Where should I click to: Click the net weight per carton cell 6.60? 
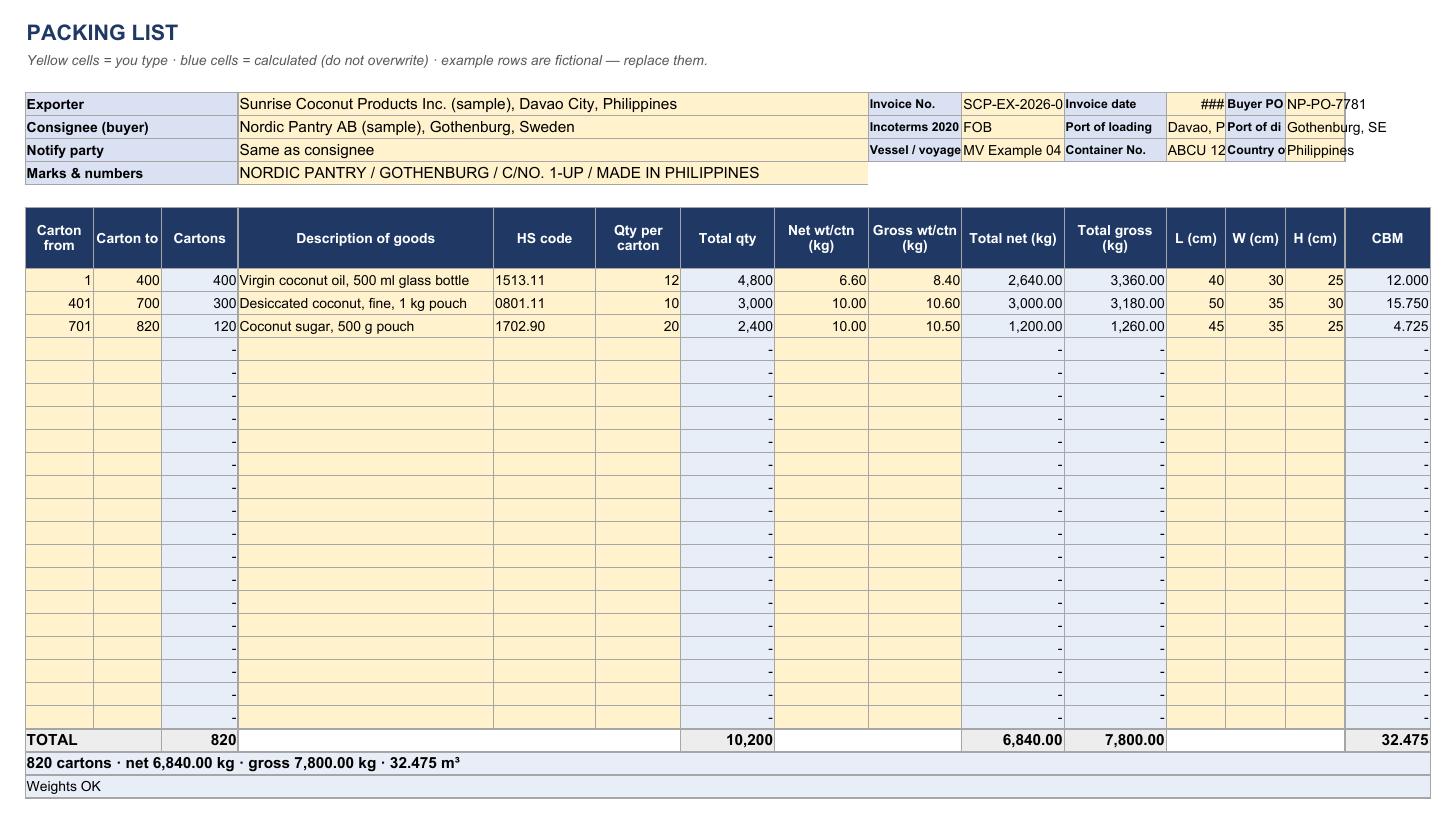pos(822,281)
